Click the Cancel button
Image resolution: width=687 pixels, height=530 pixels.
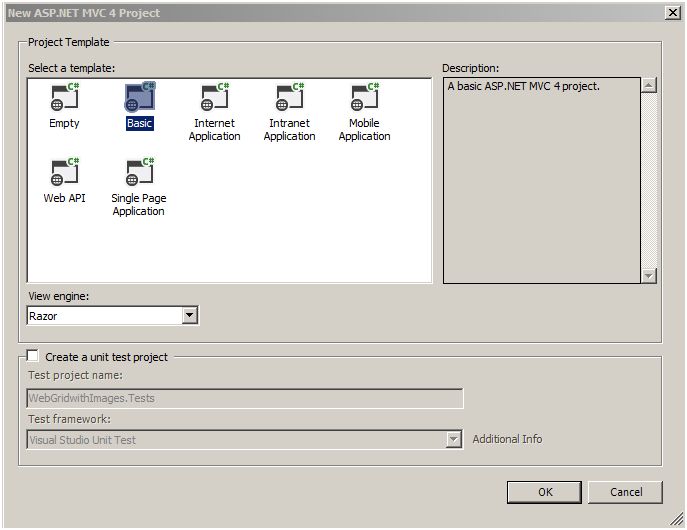626,492
